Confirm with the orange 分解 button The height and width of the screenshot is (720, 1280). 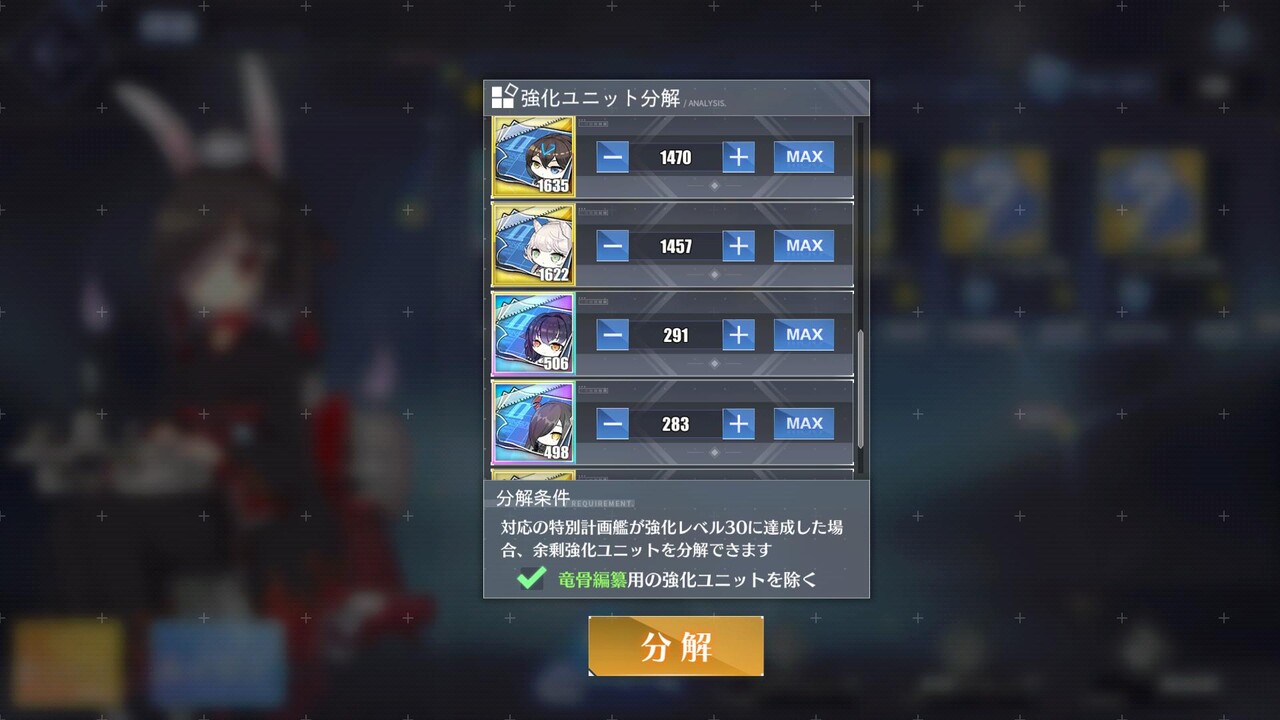click(676, 646)
